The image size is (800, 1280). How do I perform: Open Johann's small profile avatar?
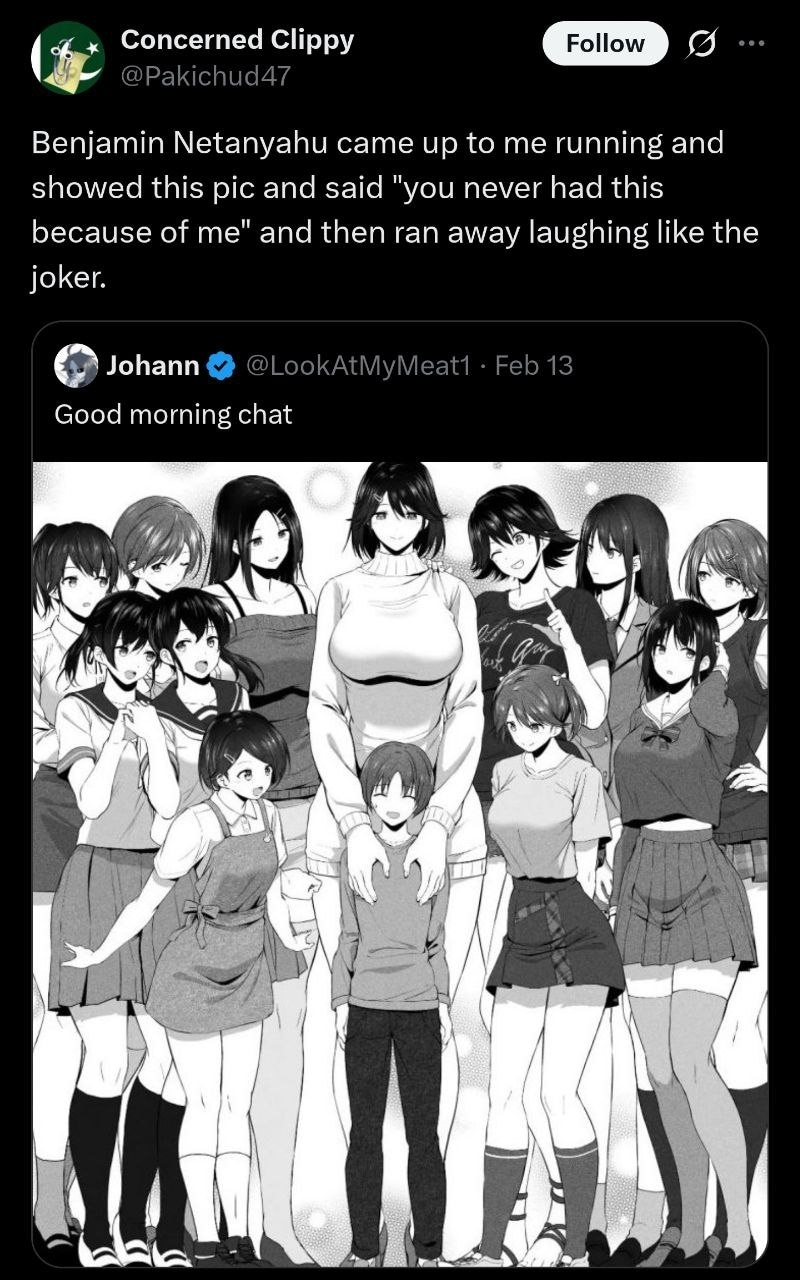click(75, 365)
